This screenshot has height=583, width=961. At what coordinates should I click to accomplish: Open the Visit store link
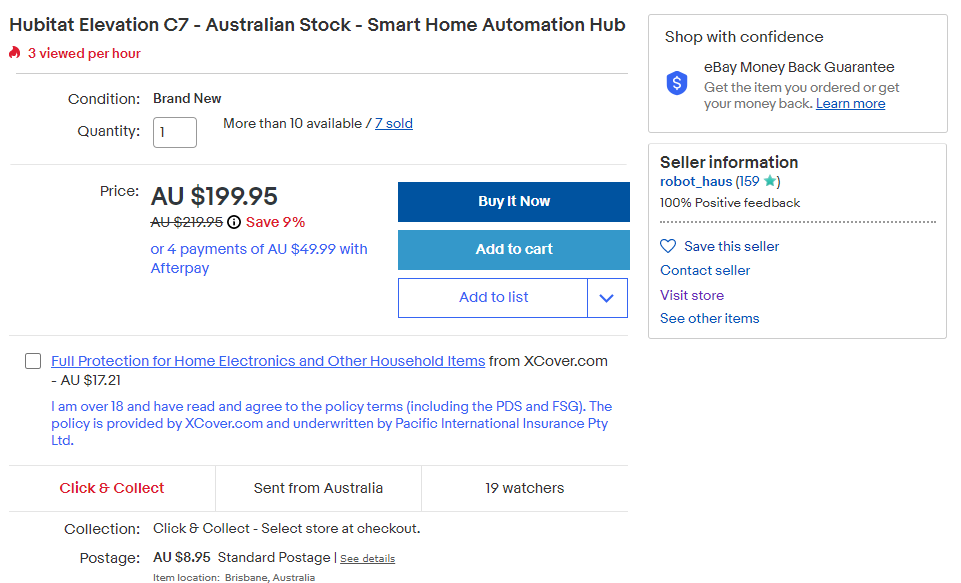coord(692,295)
